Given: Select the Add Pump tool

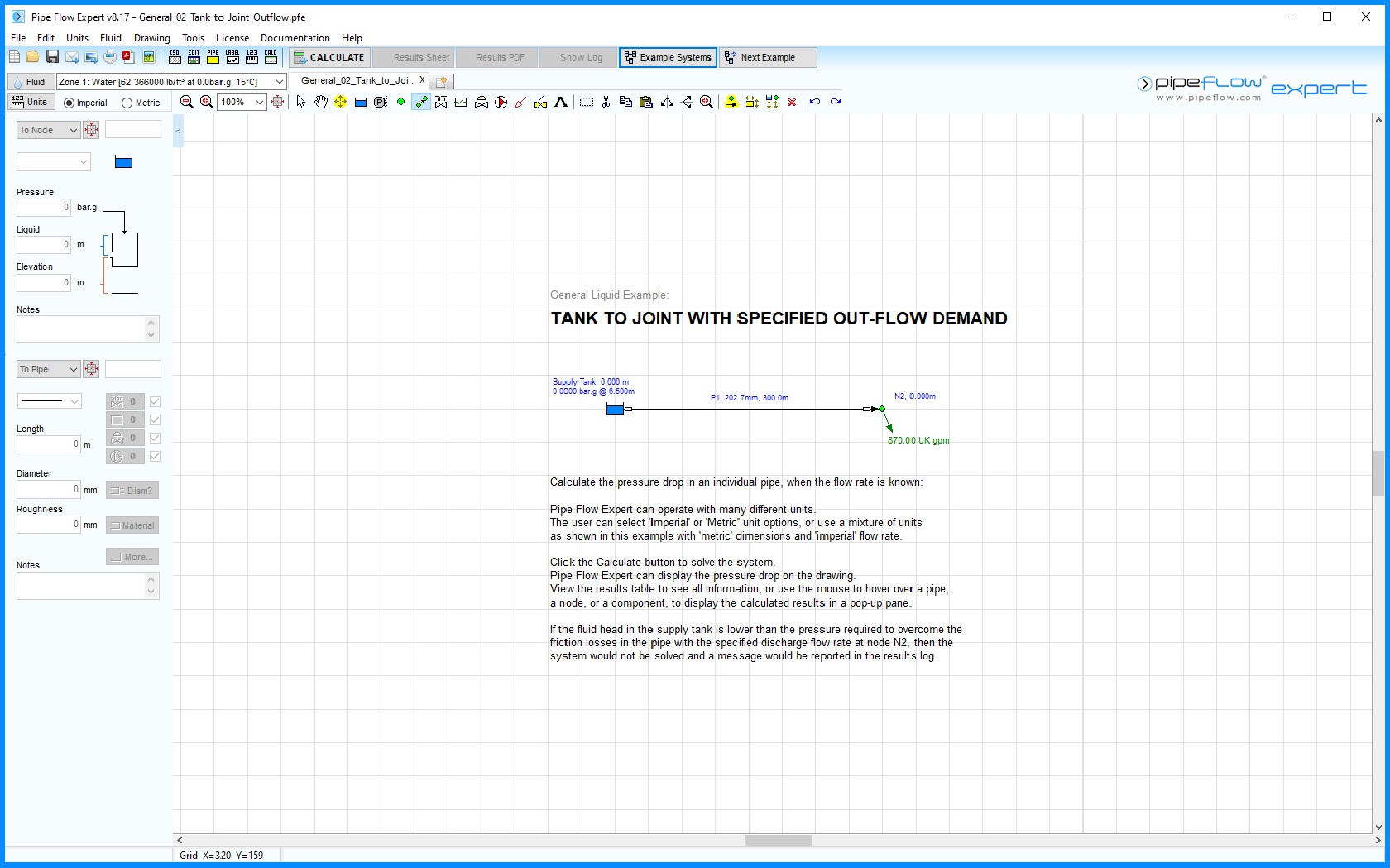Looking at the screenshot, I should coord(501,102).
